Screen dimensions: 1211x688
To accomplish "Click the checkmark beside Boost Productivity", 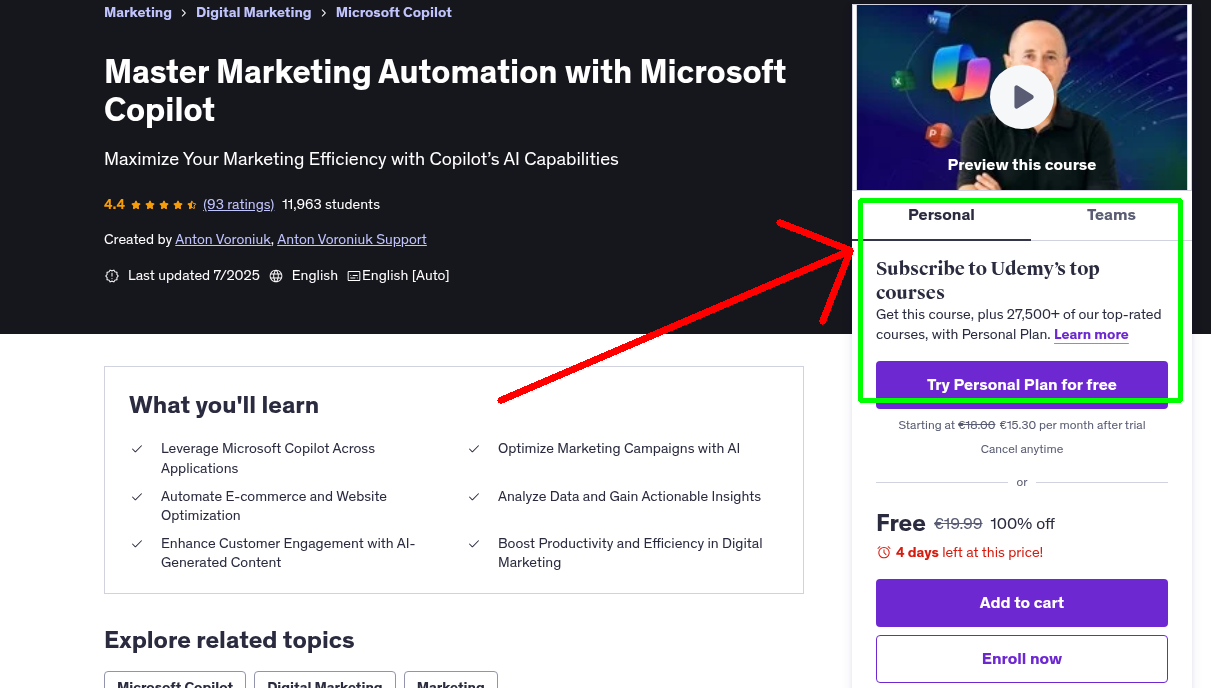I will (x=474, y=544).
